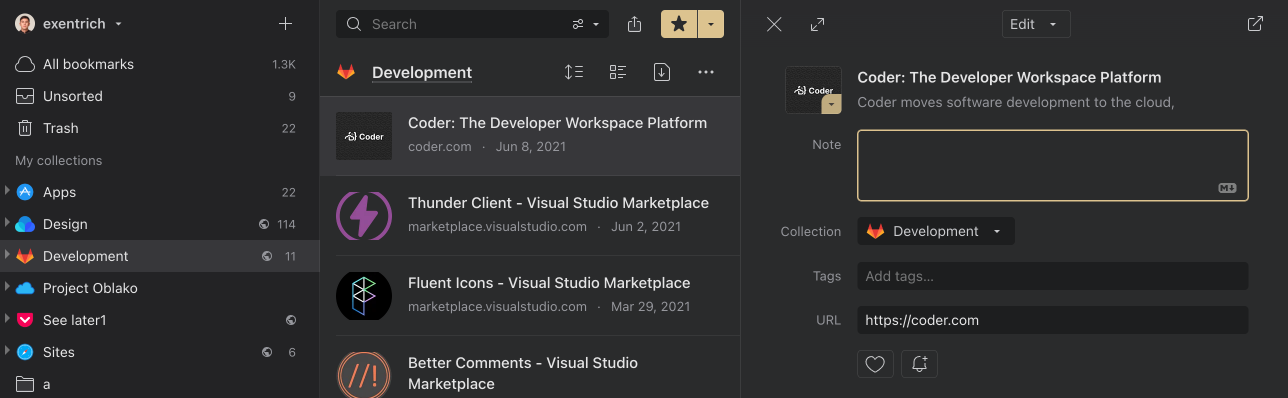Edit bookmark description text
The width and height of the screenshot is (1288, 398).
1015,101
